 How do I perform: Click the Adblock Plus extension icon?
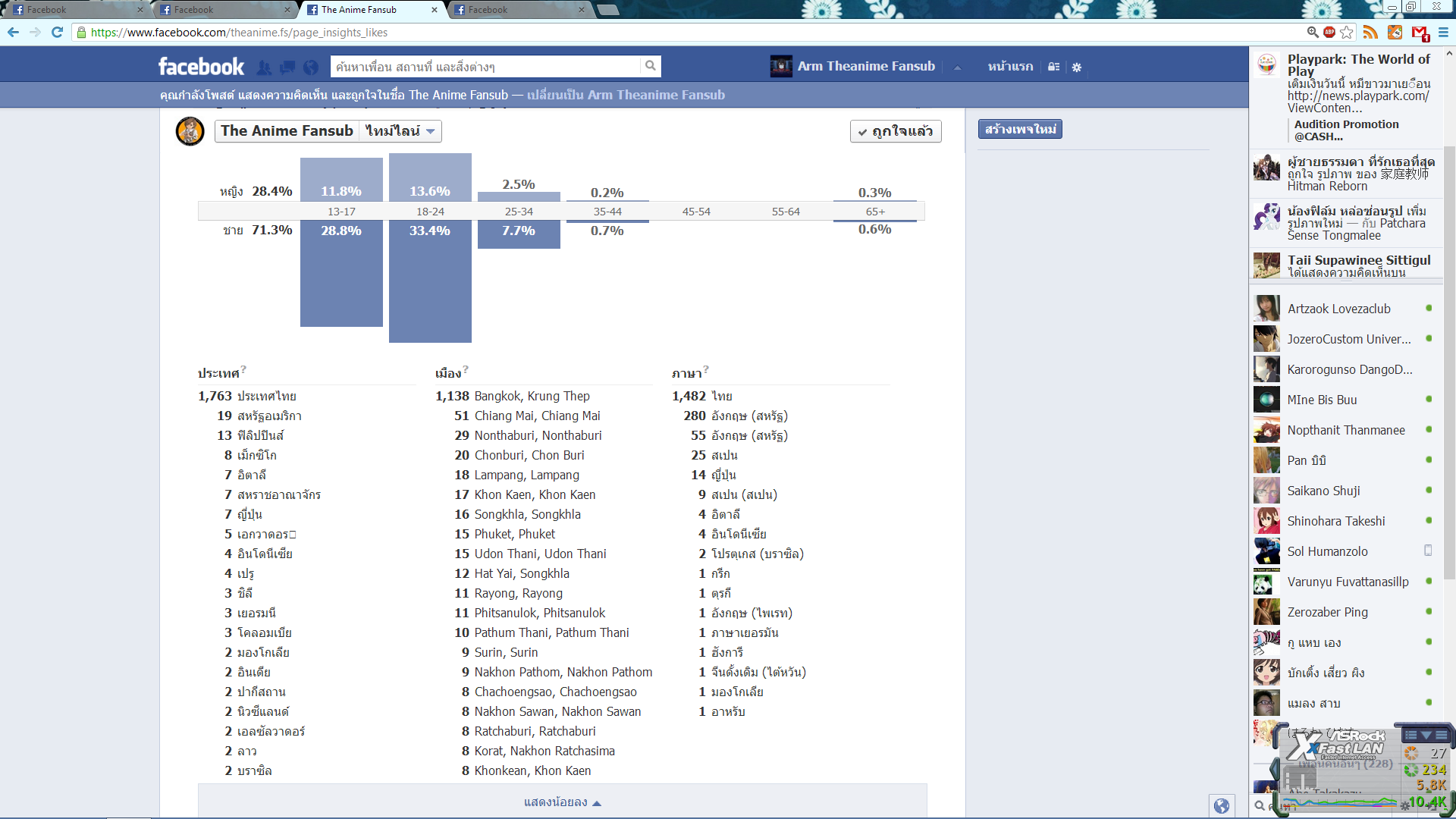pos(1329,32)
